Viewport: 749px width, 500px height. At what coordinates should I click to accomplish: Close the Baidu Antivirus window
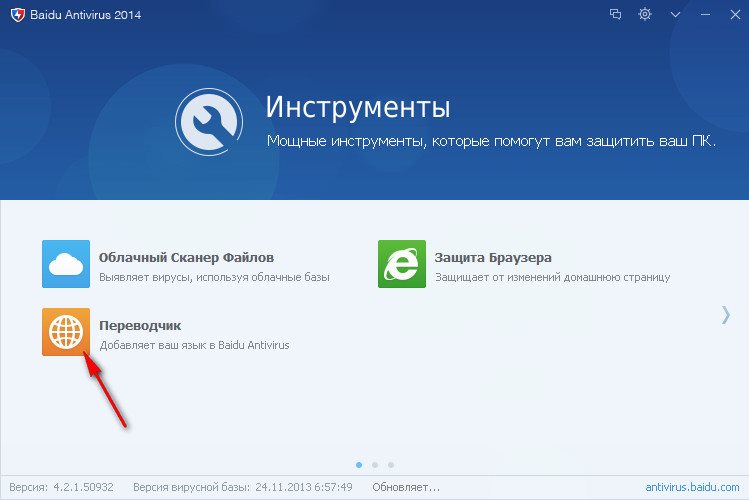[x=735, y=15]
